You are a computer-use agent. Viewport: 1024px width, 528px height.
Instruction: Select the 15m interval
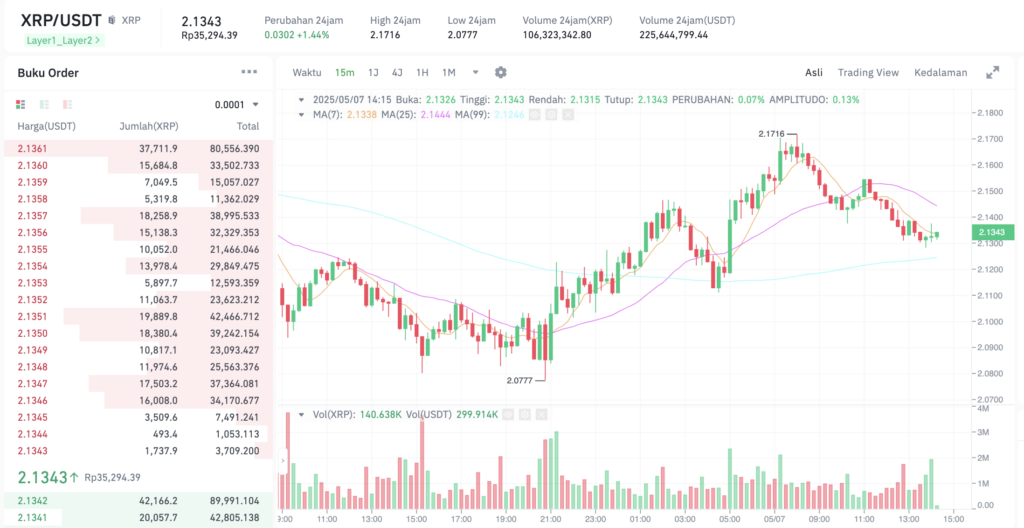click(345, 73)
